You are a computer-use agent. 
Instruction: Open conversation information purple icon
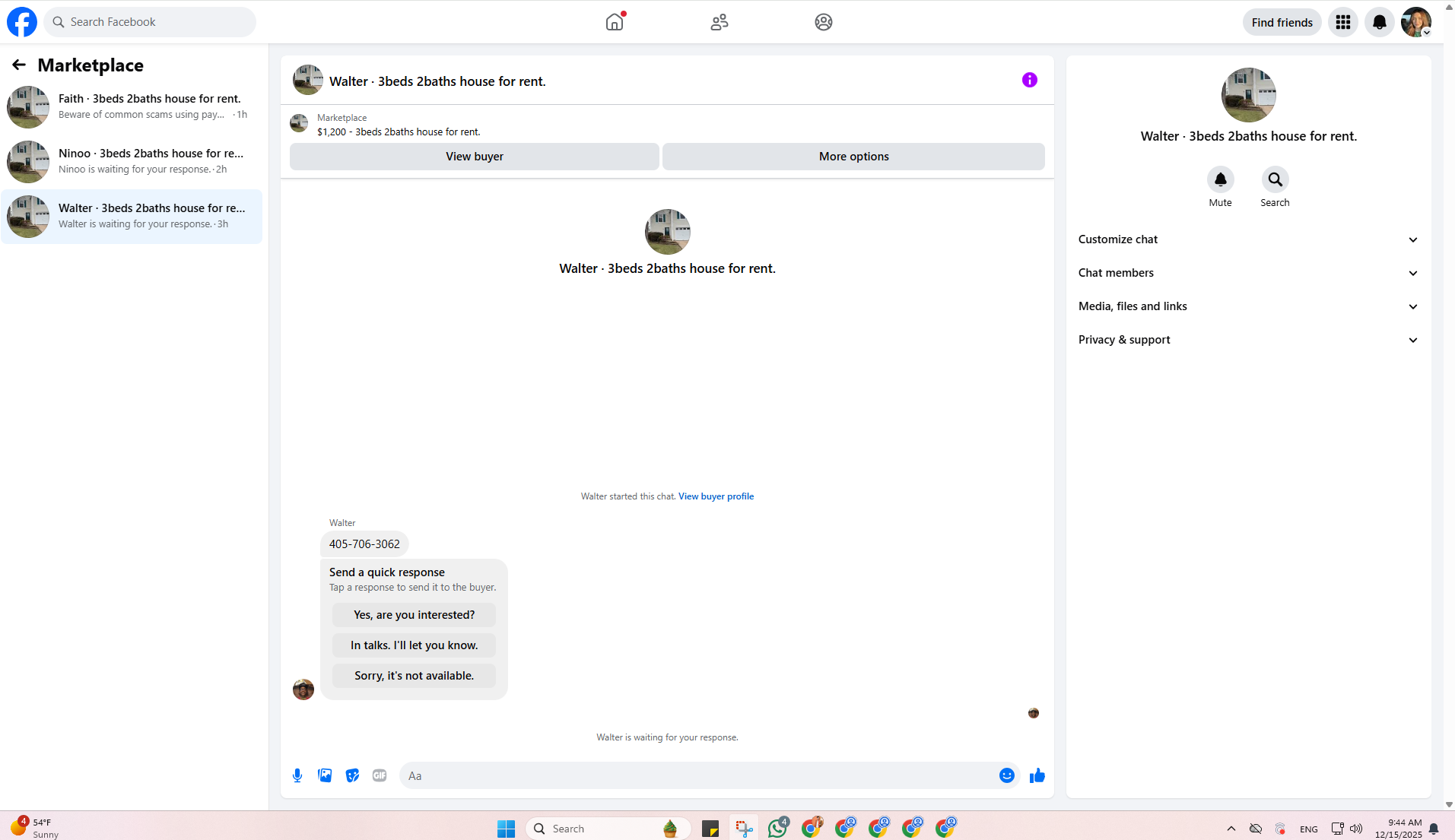(x=1030, y=80)
